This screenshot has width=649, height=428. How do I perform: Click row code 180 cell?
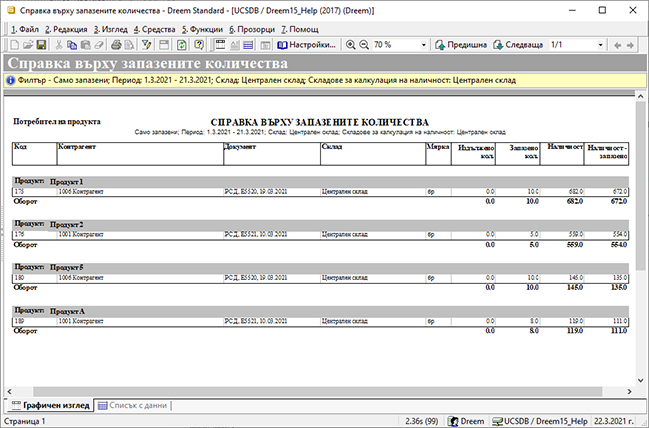coord(34,278)
